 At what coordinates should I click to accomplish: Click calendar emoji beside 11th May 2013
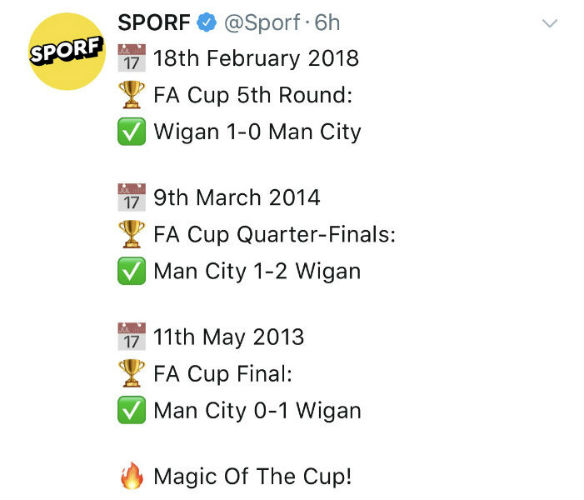(x=132, y=336)
